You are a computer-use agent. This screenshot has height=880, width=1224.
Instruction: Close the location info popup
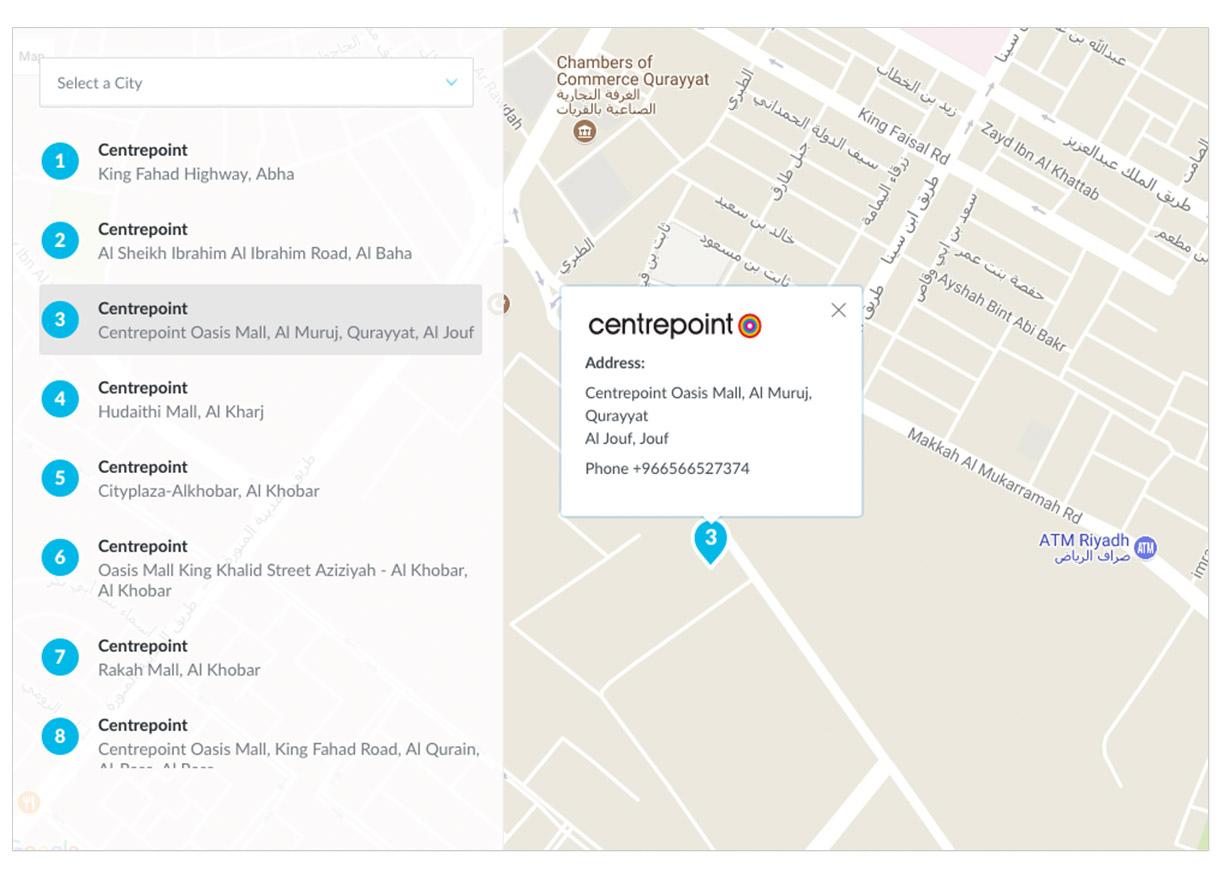pyautogui.click(x=838, y=310)
